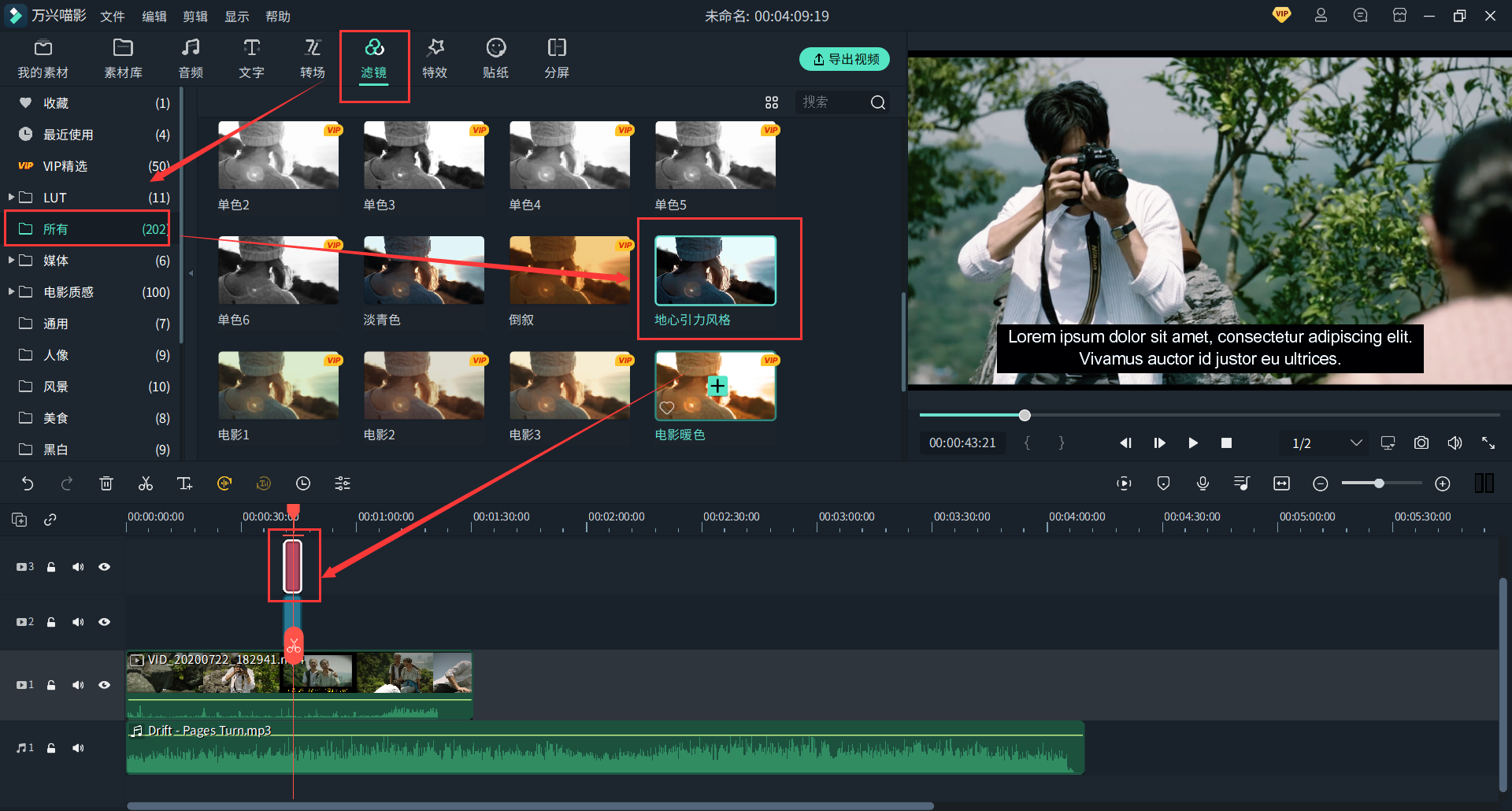This screenshot has height=811, width=1512.
Task: Click the delete trash icon
Action: point(106,483)
